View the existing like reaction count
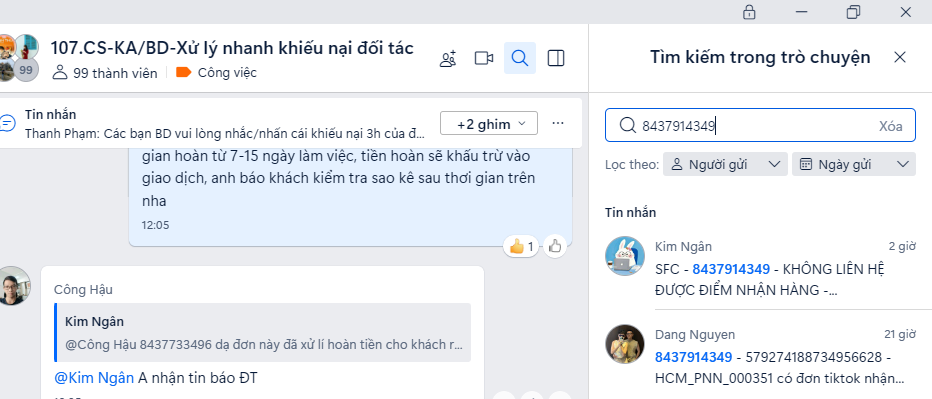 point(522,246)
